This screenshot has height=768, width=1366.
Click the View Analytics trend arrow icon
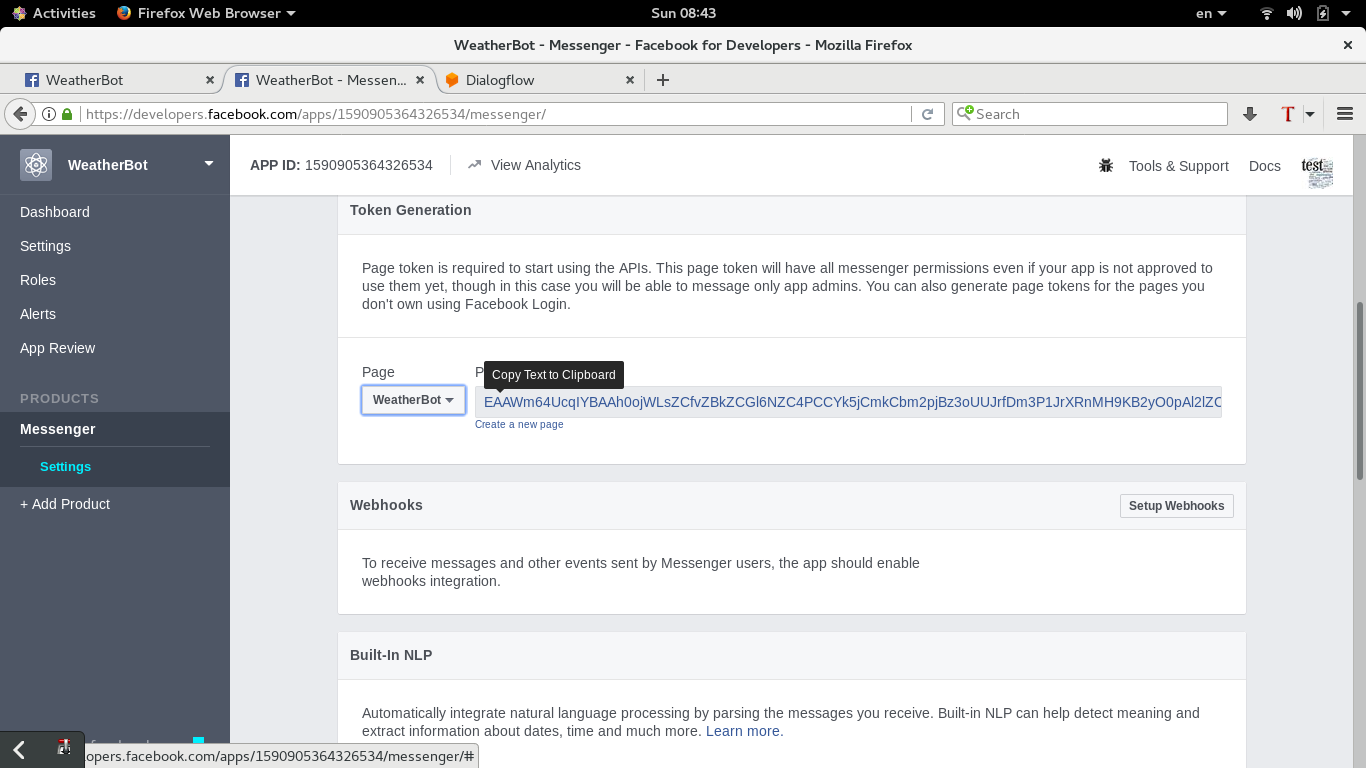[x=474, y=165]
